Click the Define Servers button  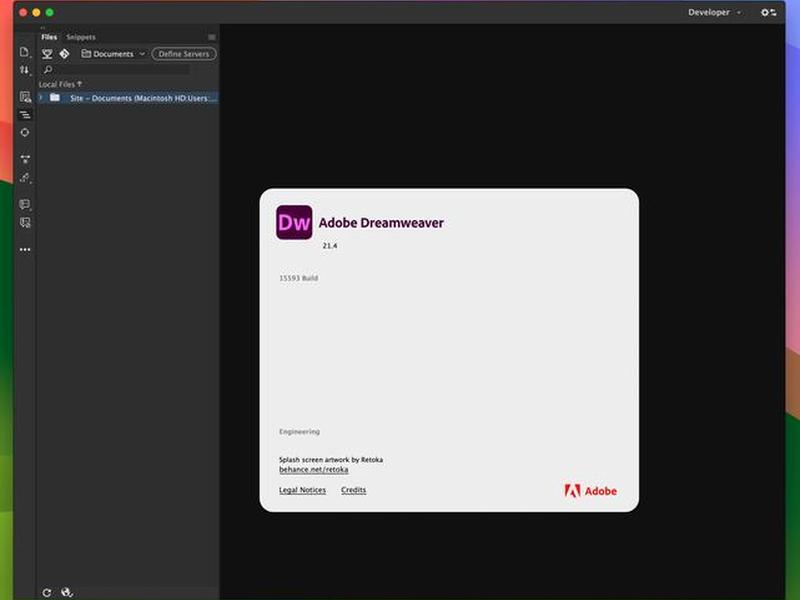pyautogui.click(x=184, y=54)
